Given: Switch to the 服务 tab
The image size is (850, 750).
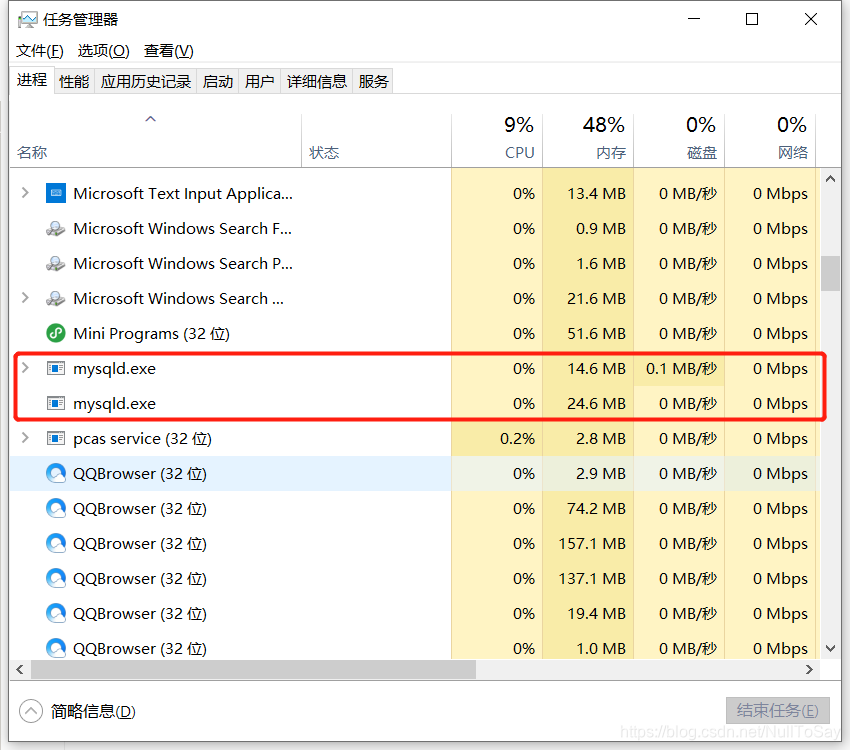Looking at the screenshot, I should point(373,81).
